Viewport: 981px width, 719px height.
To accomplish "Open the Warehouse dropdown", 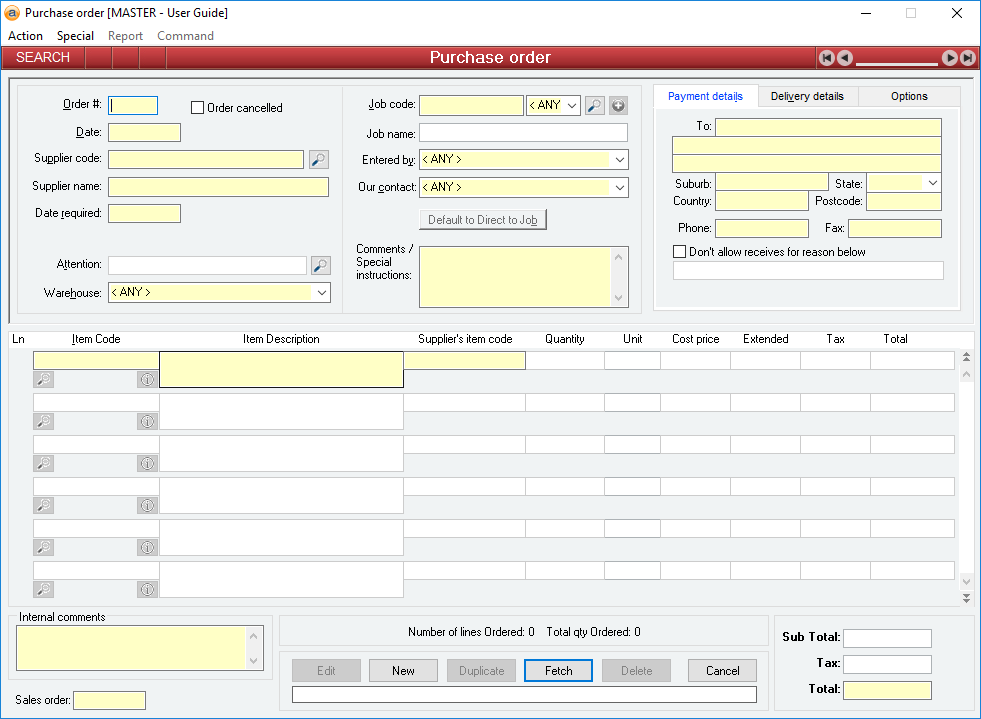I will (322, 293).
